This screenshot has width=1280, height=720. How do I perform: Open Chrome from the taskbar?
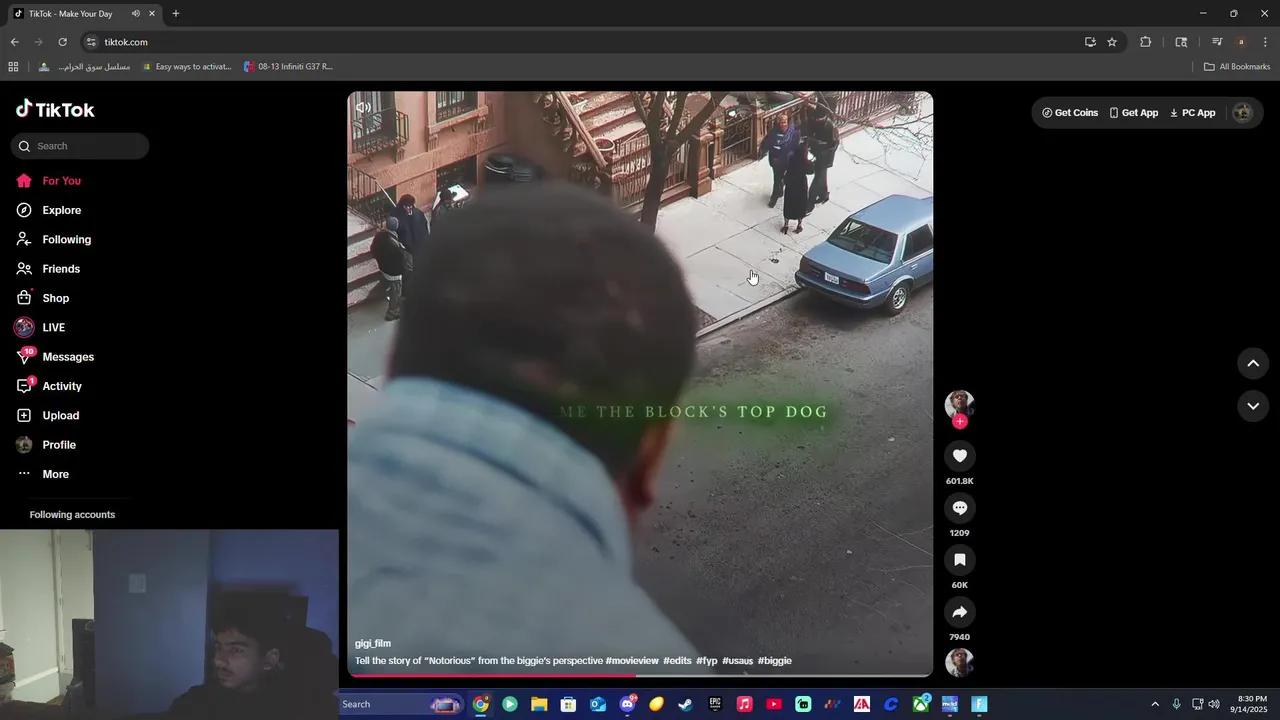[x=481, y=704]
